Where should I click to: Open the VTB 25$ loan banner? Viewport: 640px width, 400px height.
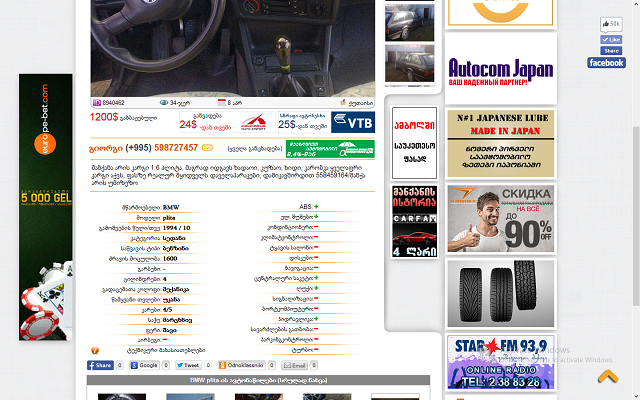coord(326,122)
